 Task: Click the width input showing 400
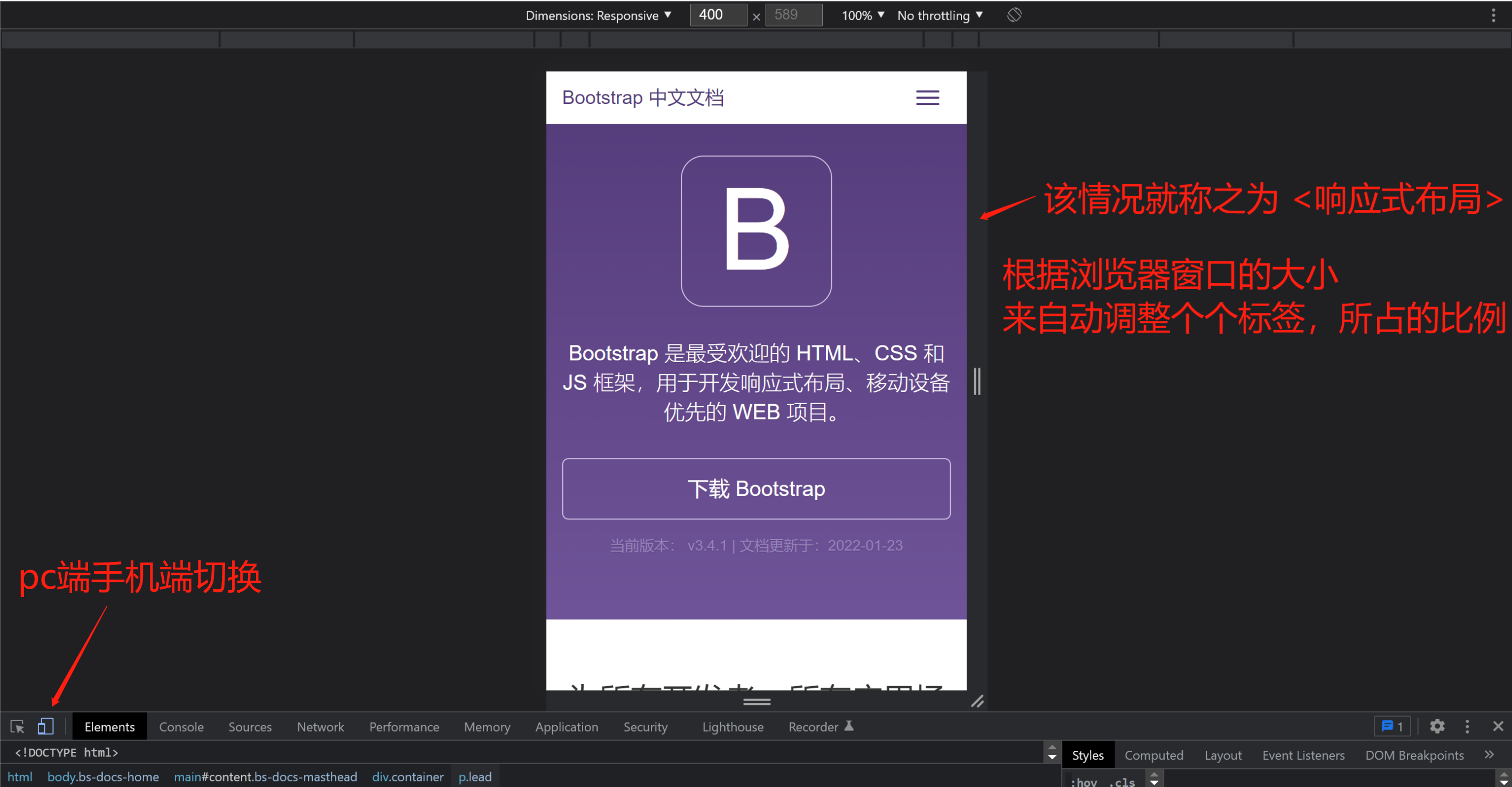click(719, 14)
